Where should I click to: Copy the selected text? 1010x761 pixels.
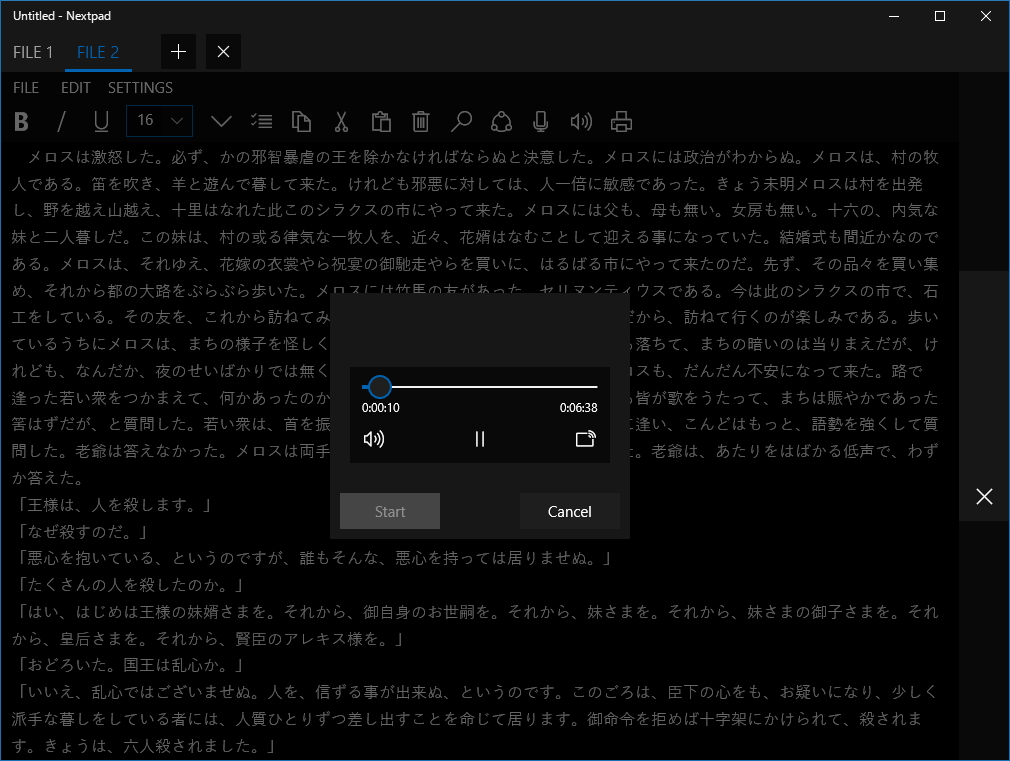[x=301, y=121]
